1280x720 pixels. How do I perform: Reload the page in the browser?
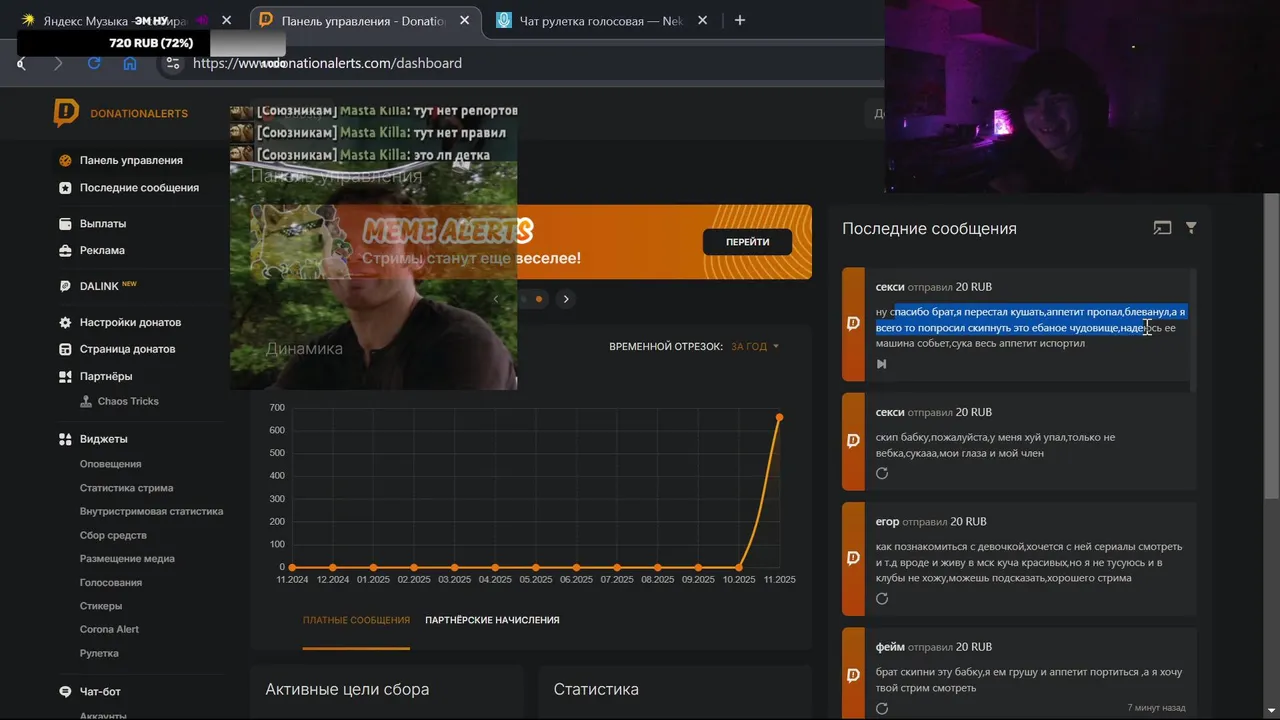pyautogui.click(x=94, y=63)
